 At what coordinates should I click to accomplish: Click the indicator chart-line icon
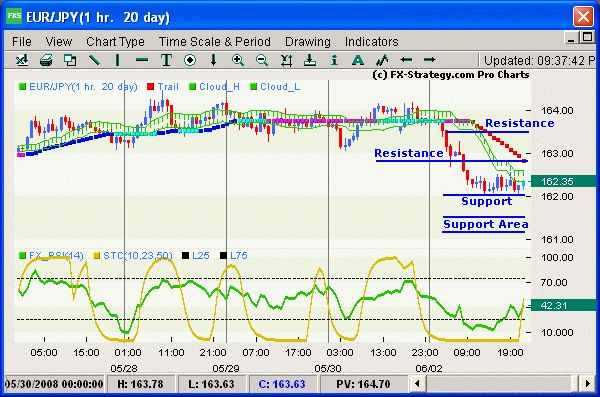click(382, 60)
